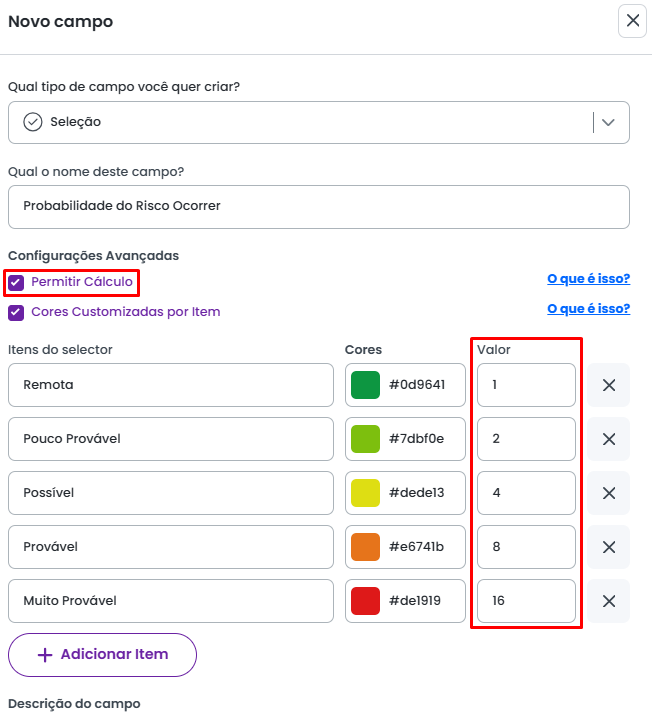Screen dimensions: 652x716
Task: Remove the Muito Provável item
Action: (608, 601)
